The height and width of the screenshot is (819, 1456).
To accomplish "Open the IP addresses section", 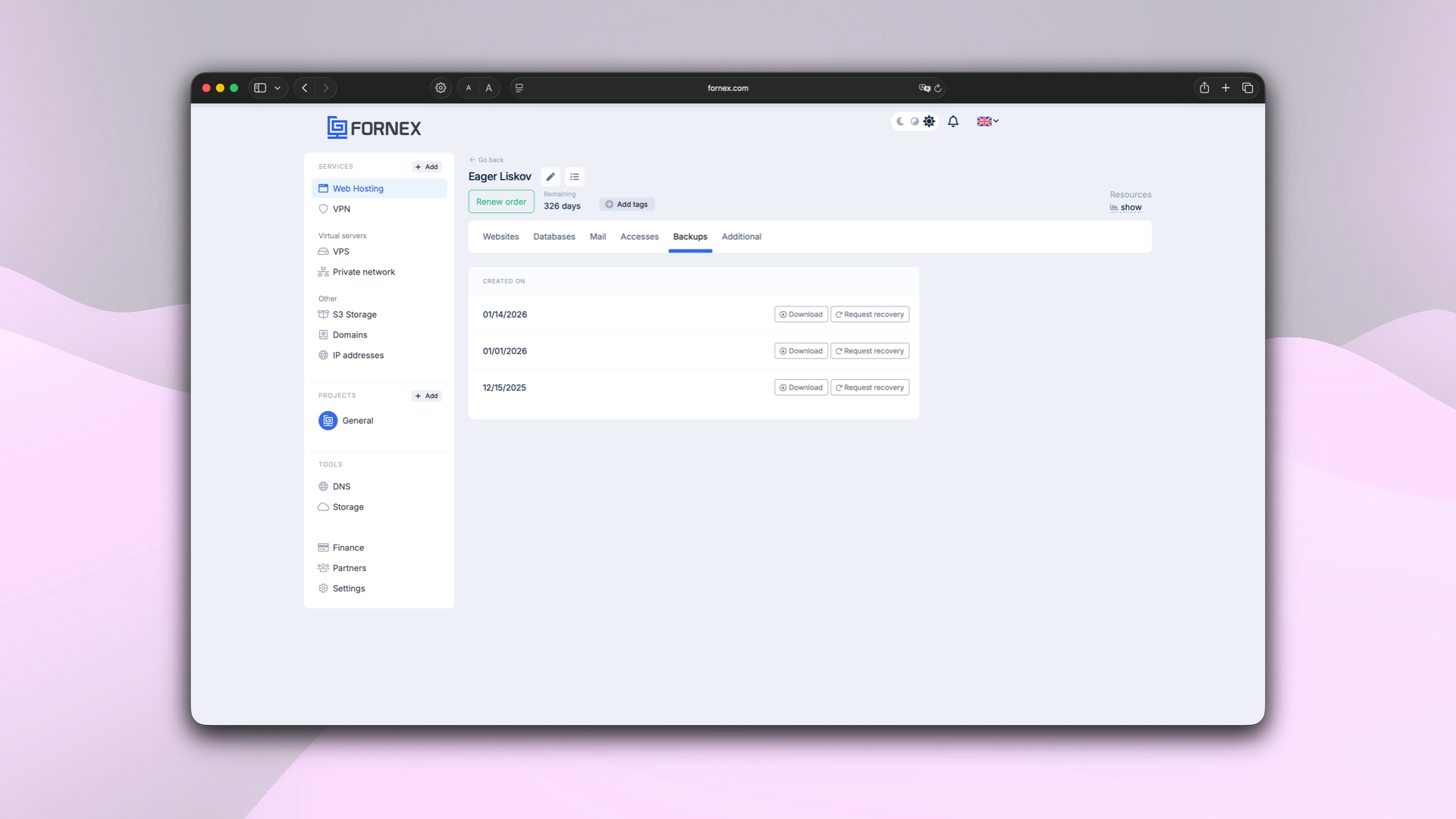I will click(358, 355).
